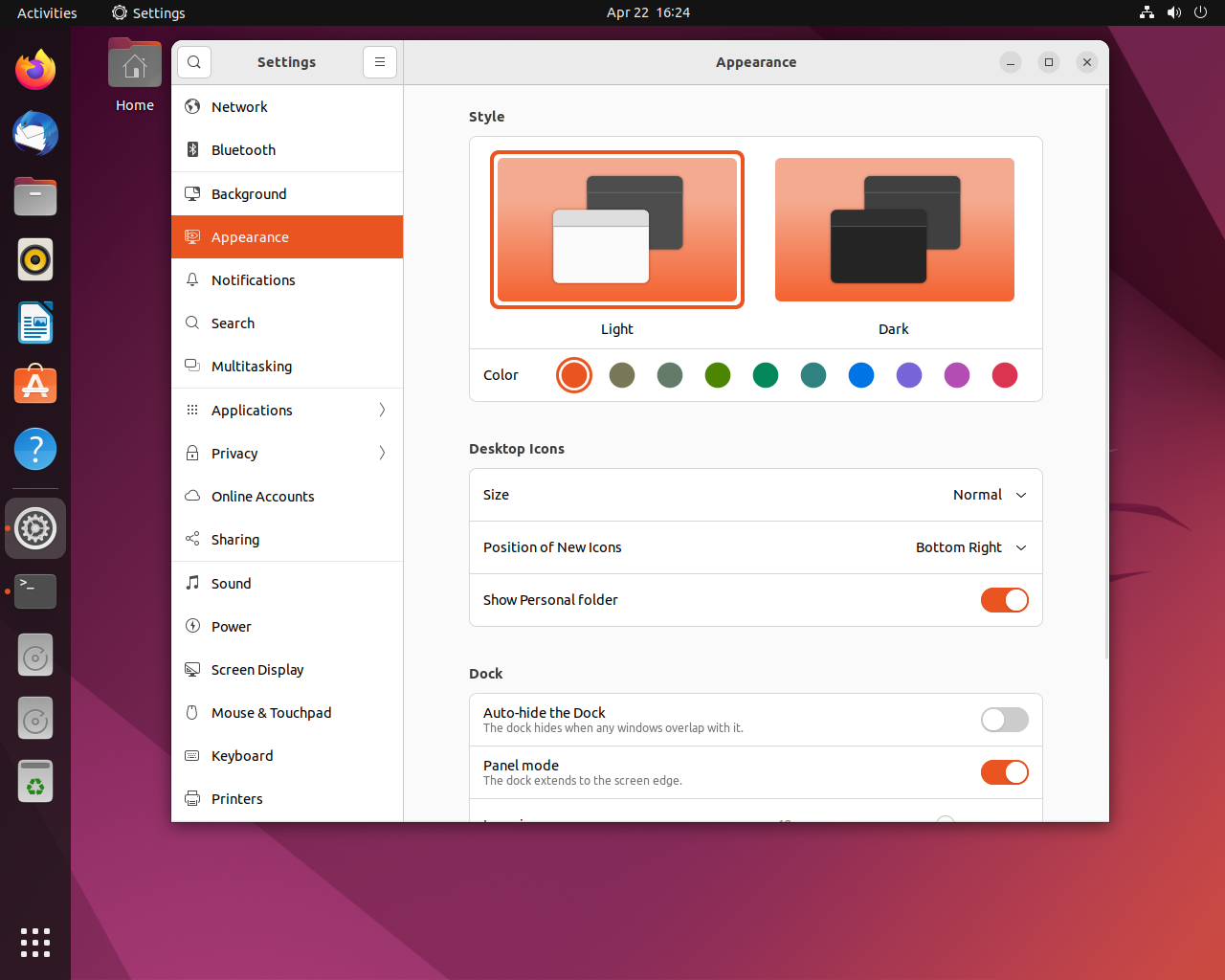Go to Keyboard settings
The height and width of the screenshot is (980, 1225).
pyautogui.click(x=287, y=756)
